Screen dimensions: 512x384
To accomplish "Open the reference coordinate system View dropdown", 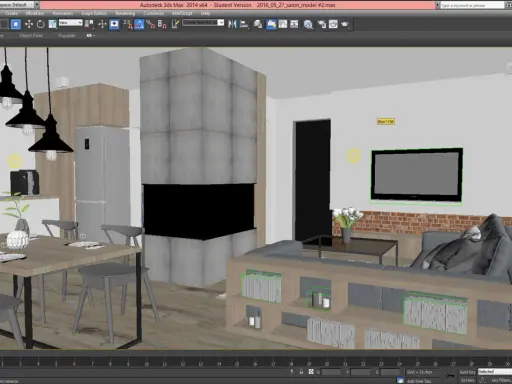I will (x=71, y=23).
